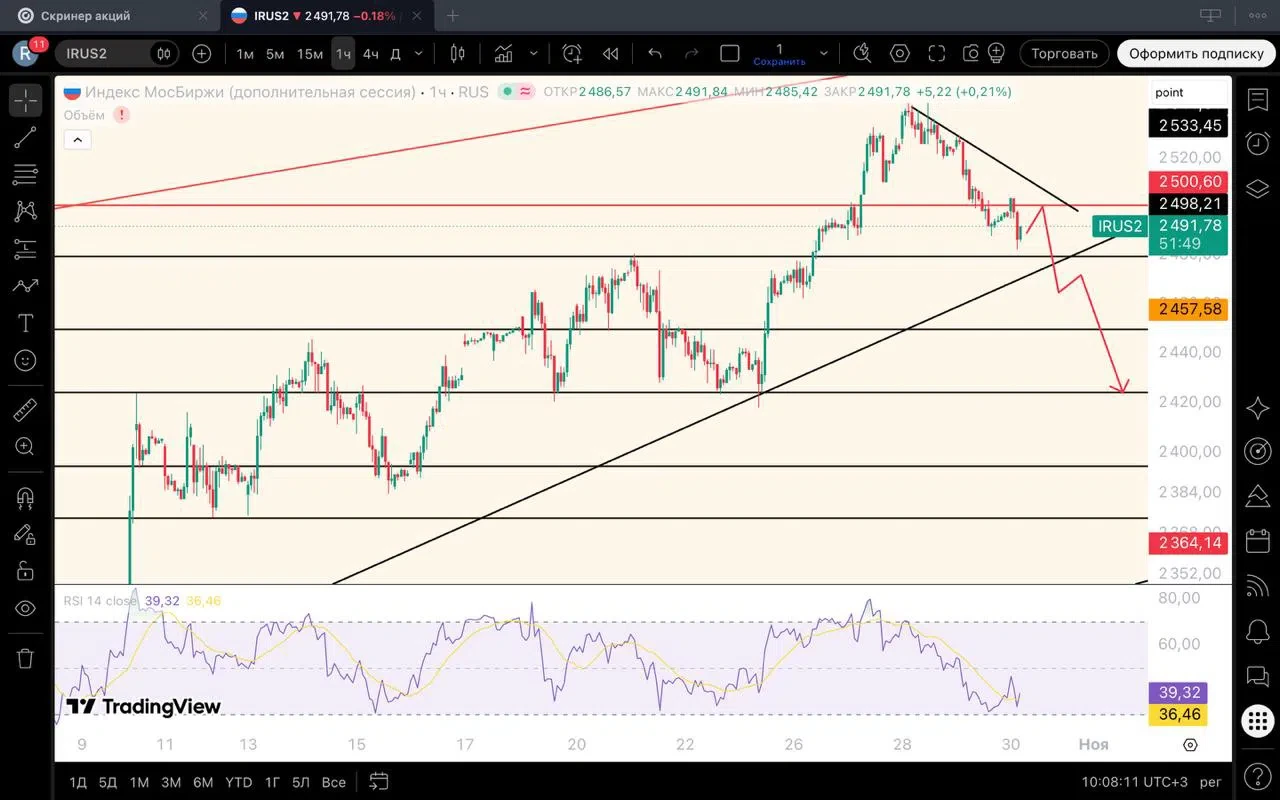Open the watchlist panel in right sidebar
Viewport: 1280px width, 800px height.
[x=1258, y=99]
